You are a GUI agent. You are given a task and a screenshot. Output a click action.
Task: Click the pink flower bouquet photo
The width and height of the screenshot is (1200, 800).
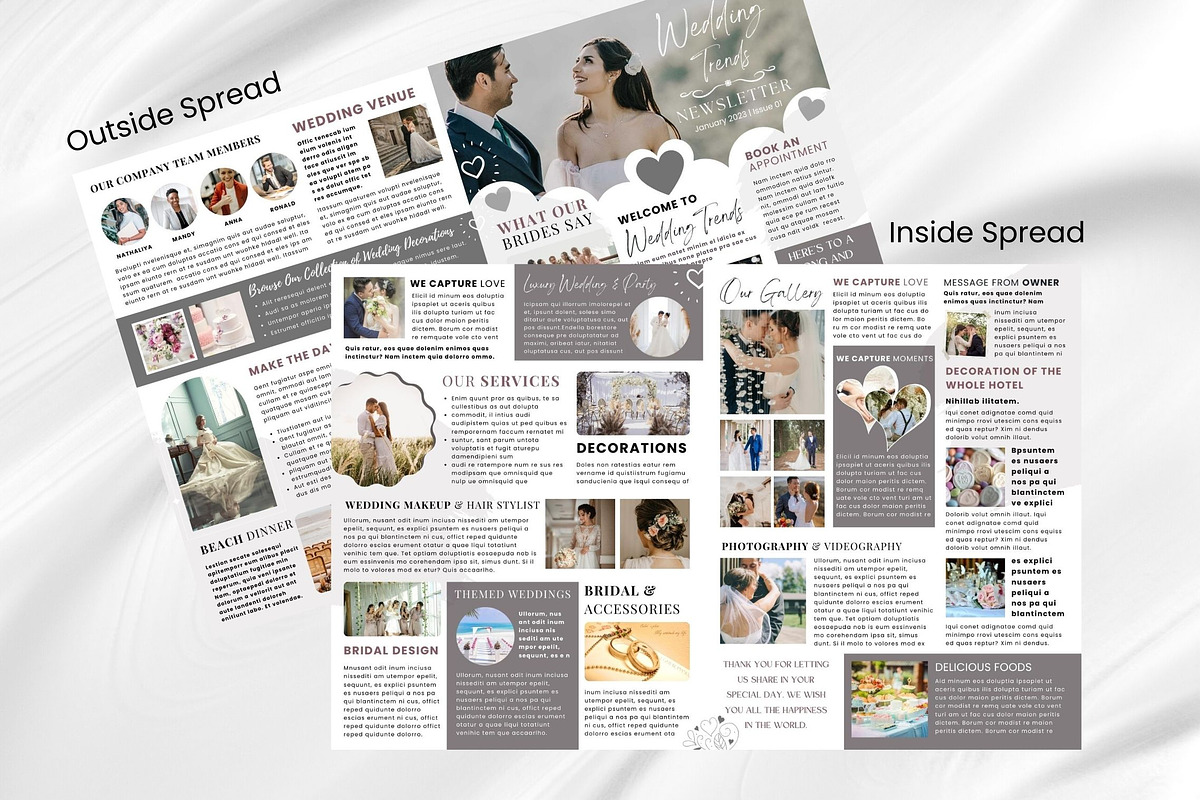tap(164, 341)
